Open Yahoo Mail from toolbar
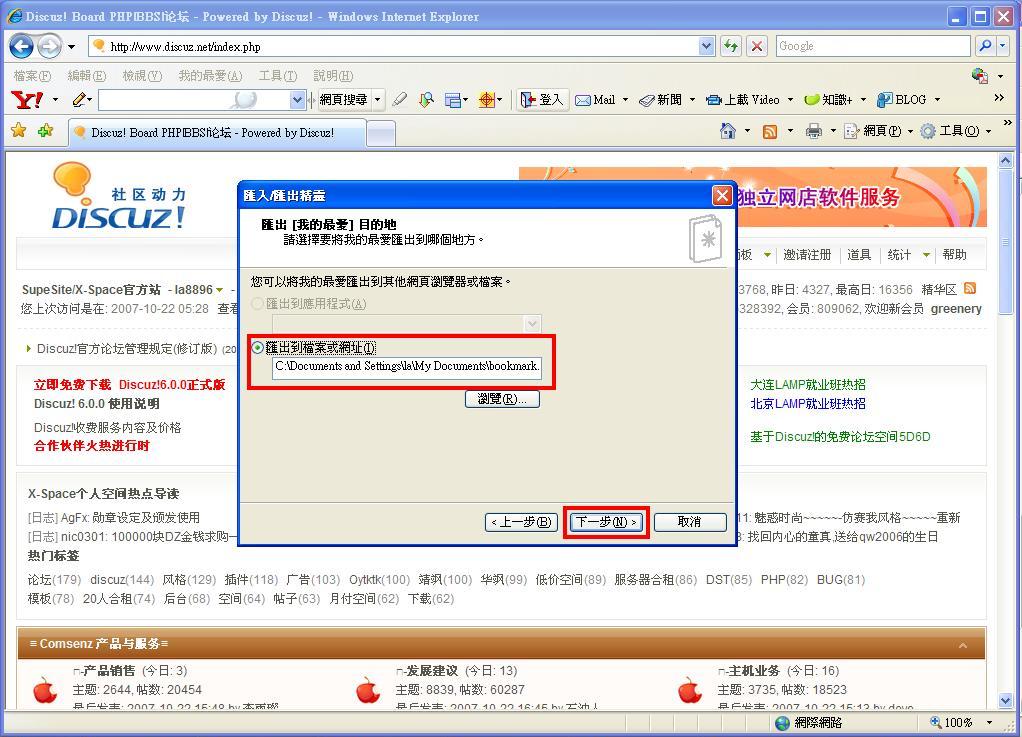This screenshot has width=1022, height=737. pos(595,100)
